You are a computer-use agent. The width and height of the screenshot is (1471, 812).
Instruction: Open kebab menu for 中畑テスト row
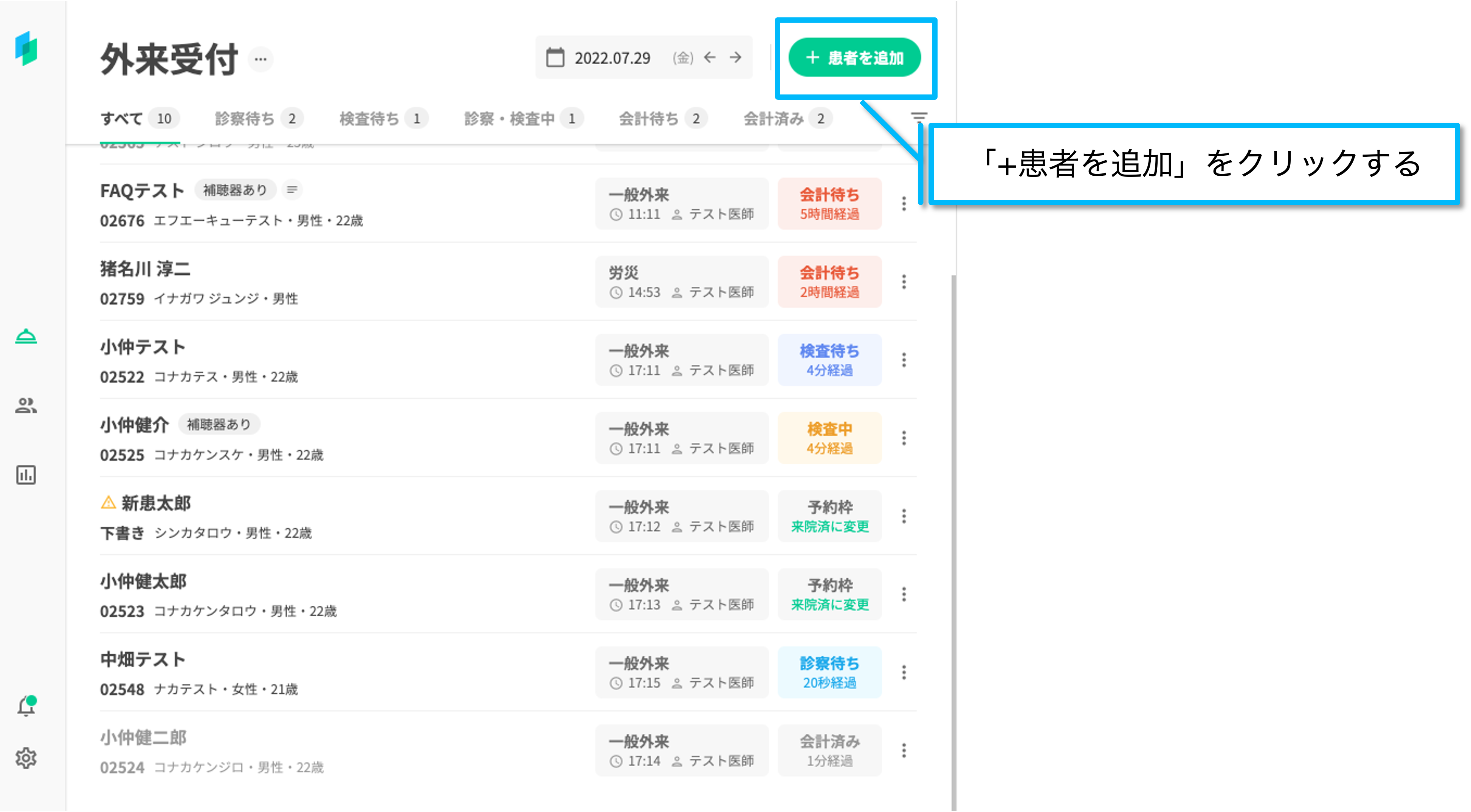coord(904,673)
